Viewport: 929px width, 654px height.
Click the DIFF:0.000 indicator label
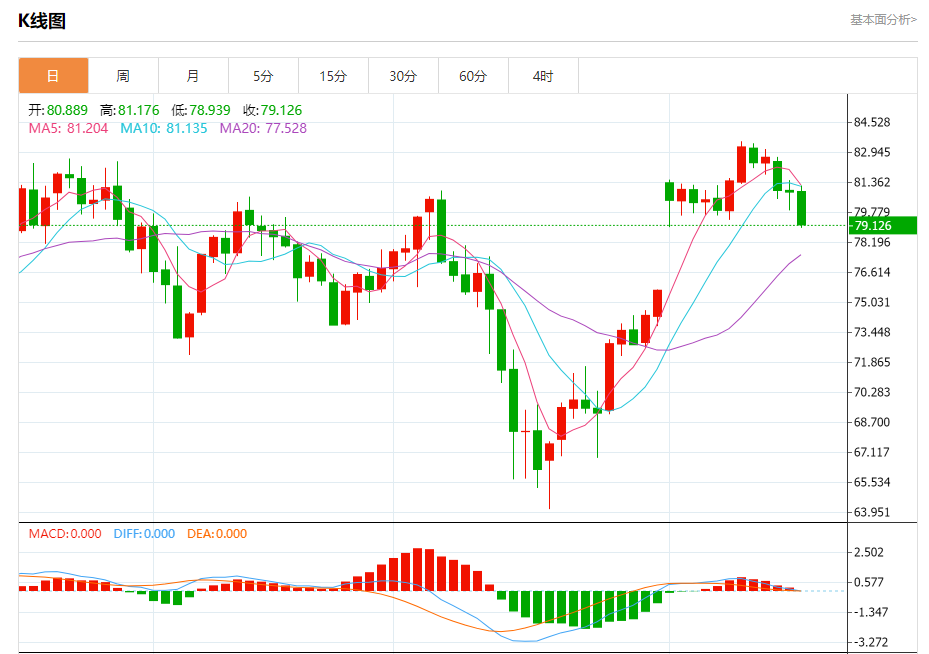[x=144, y=534]
